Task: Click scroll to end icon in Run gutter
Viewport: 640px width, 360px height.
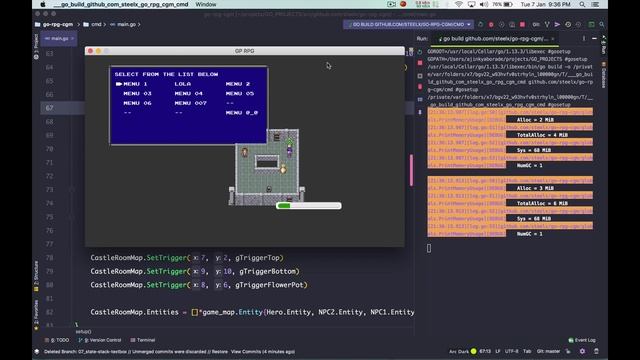Action: 420,111
